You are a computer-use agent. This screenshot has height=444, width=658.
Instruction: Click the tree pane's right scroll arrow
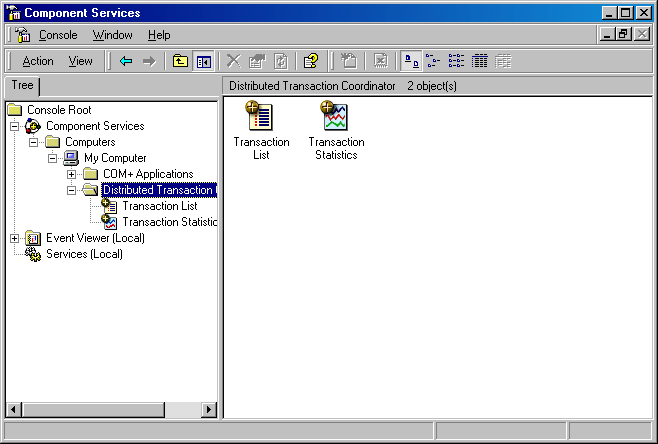208,409
